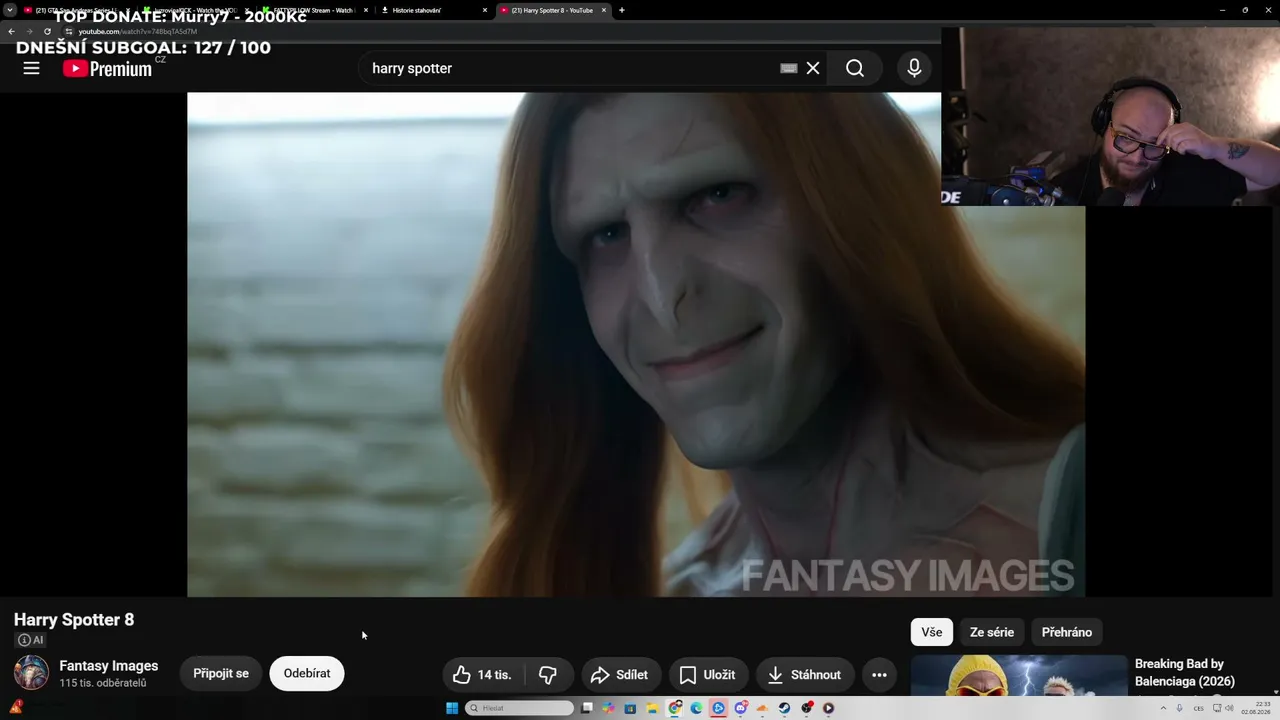The width and height of the screenshot is (1280, 720).
Task: Select the Ze série filter chip
Action: click(992, 632)
